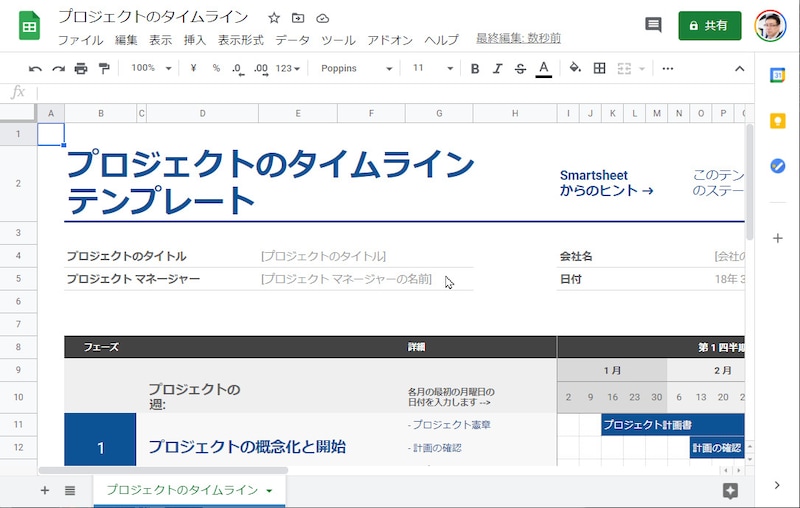Click the undo arrow in the toolbar

(36, 68)
